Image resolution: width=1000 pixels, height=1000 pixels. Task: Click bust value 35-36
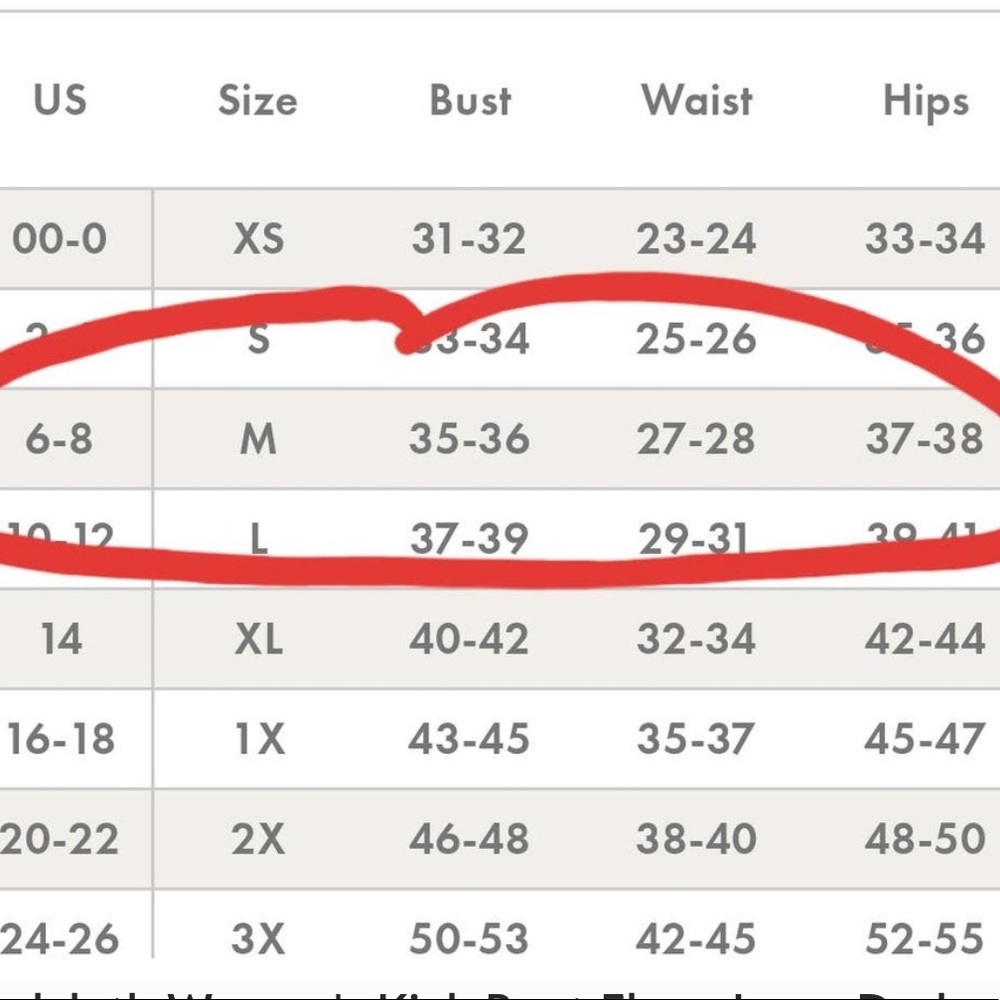coord(469,439)
